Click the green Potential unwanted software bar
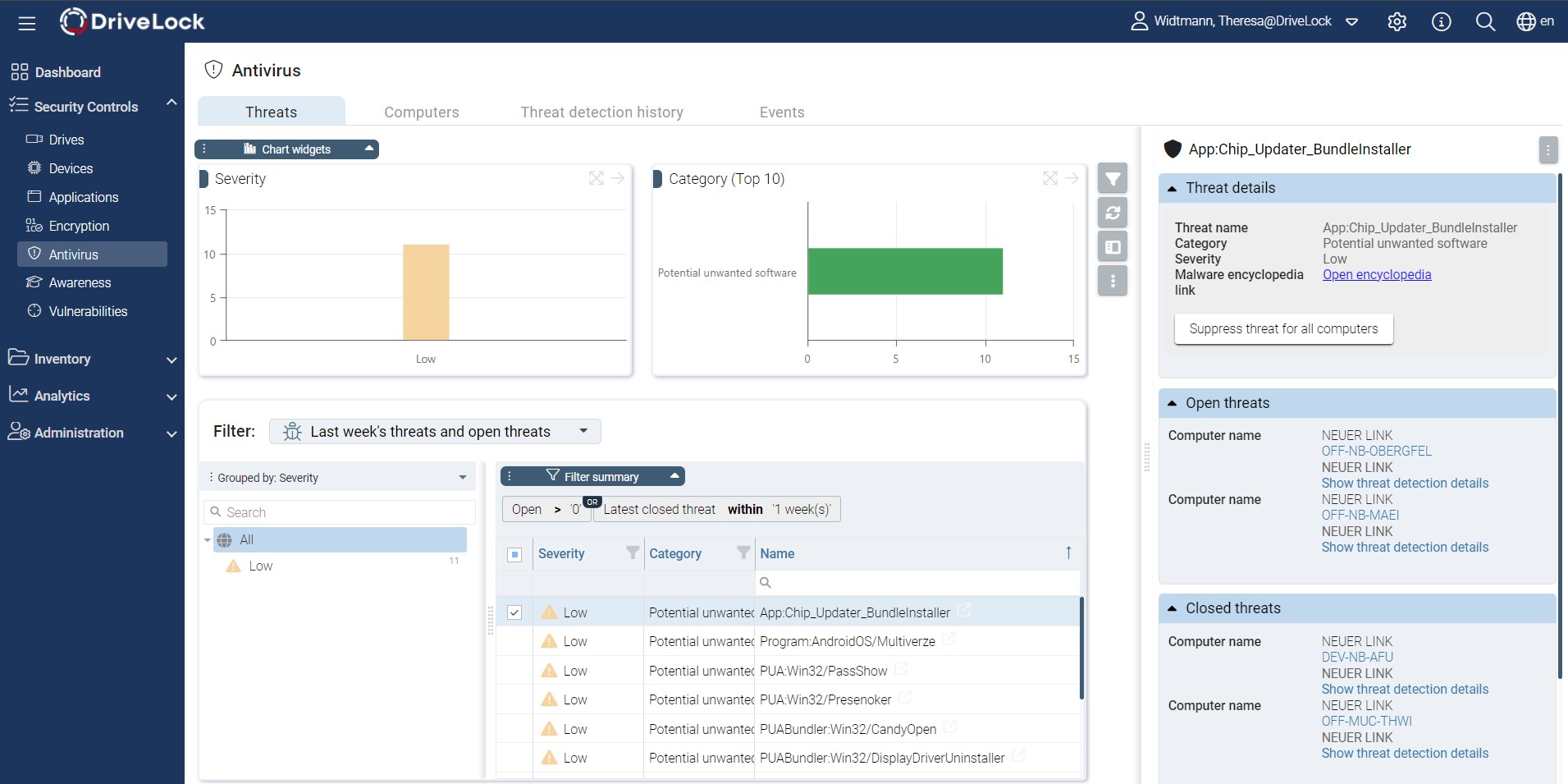 click(905, 271)
